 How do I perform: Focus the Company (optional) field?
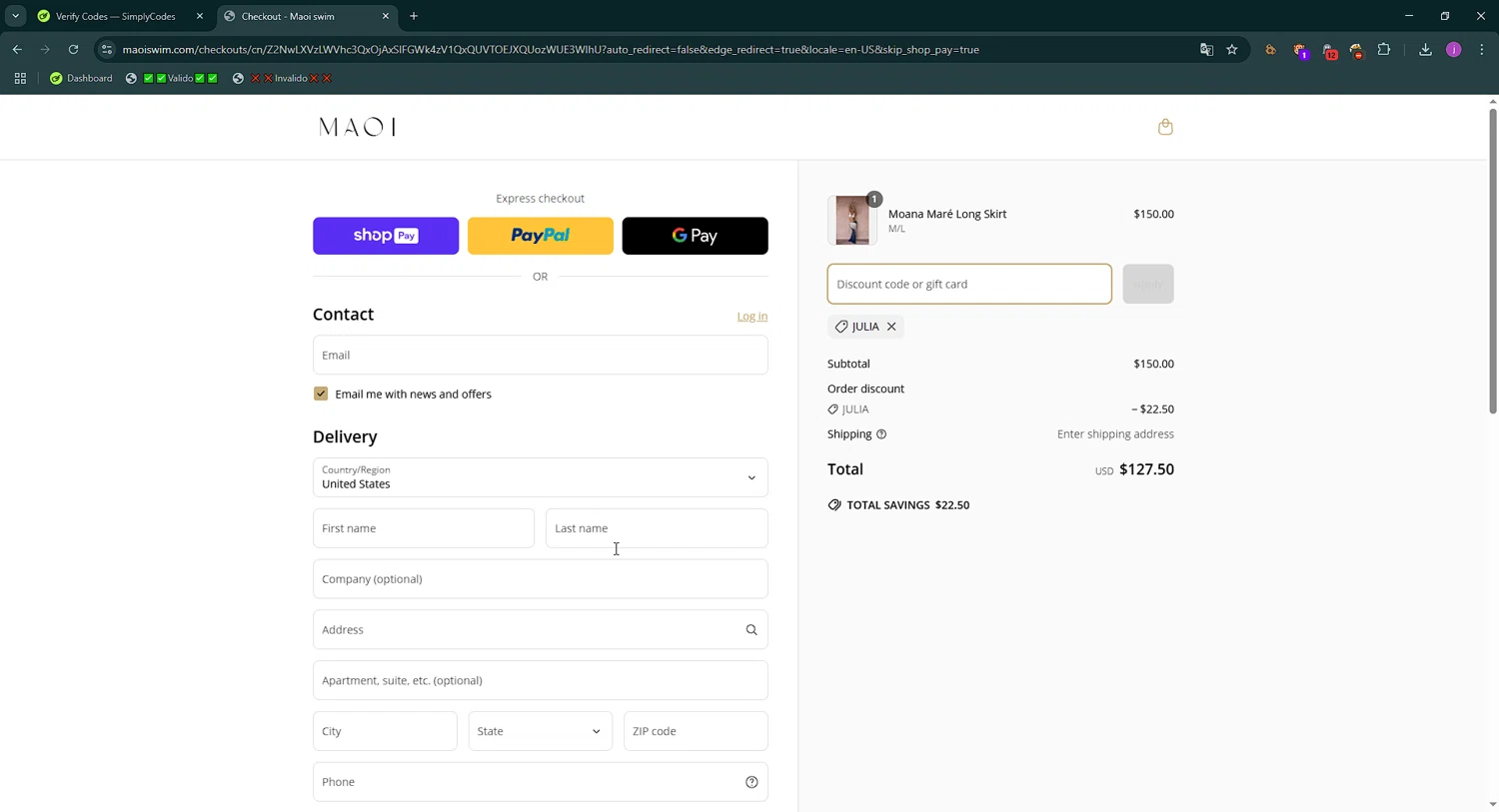coord(540,579)
